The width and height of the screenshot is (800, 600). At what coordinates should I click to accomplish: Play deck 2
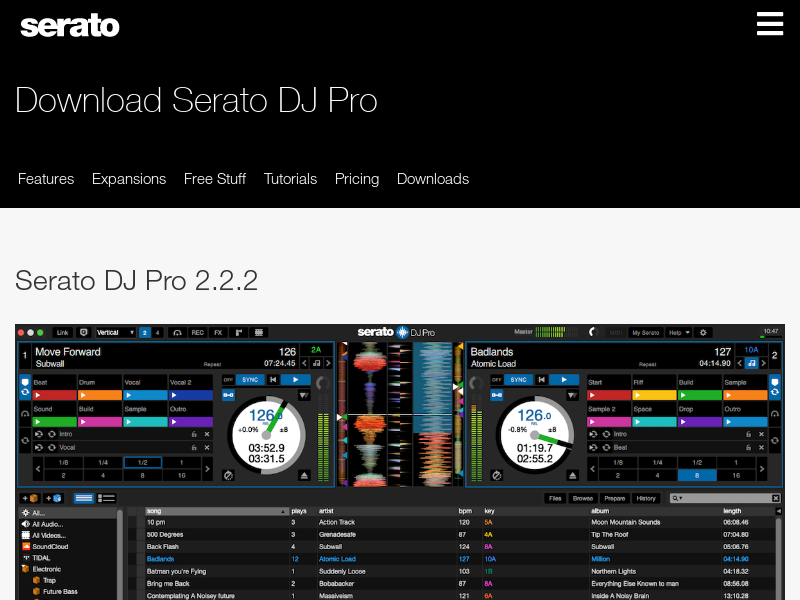pos(564,380)
